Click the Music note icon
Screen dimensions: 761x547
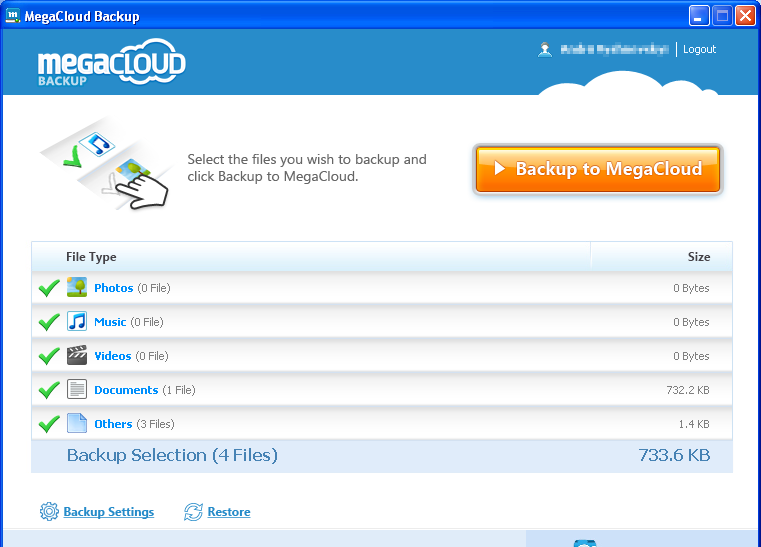coord(77,321)
